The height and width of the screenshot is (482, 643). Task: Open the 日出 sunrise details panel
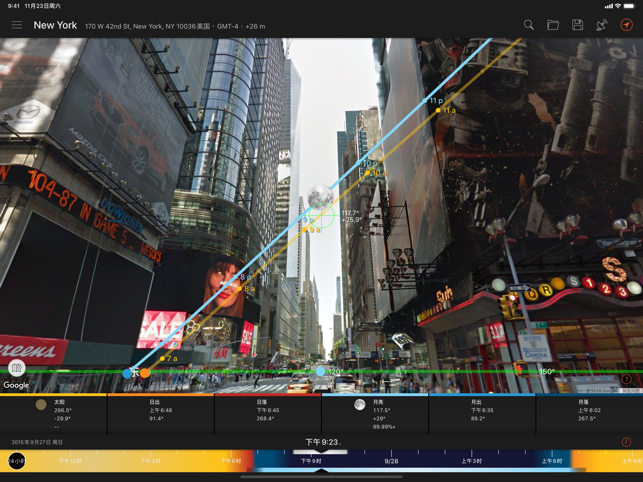pyautogui.click(x=161, y=414)
